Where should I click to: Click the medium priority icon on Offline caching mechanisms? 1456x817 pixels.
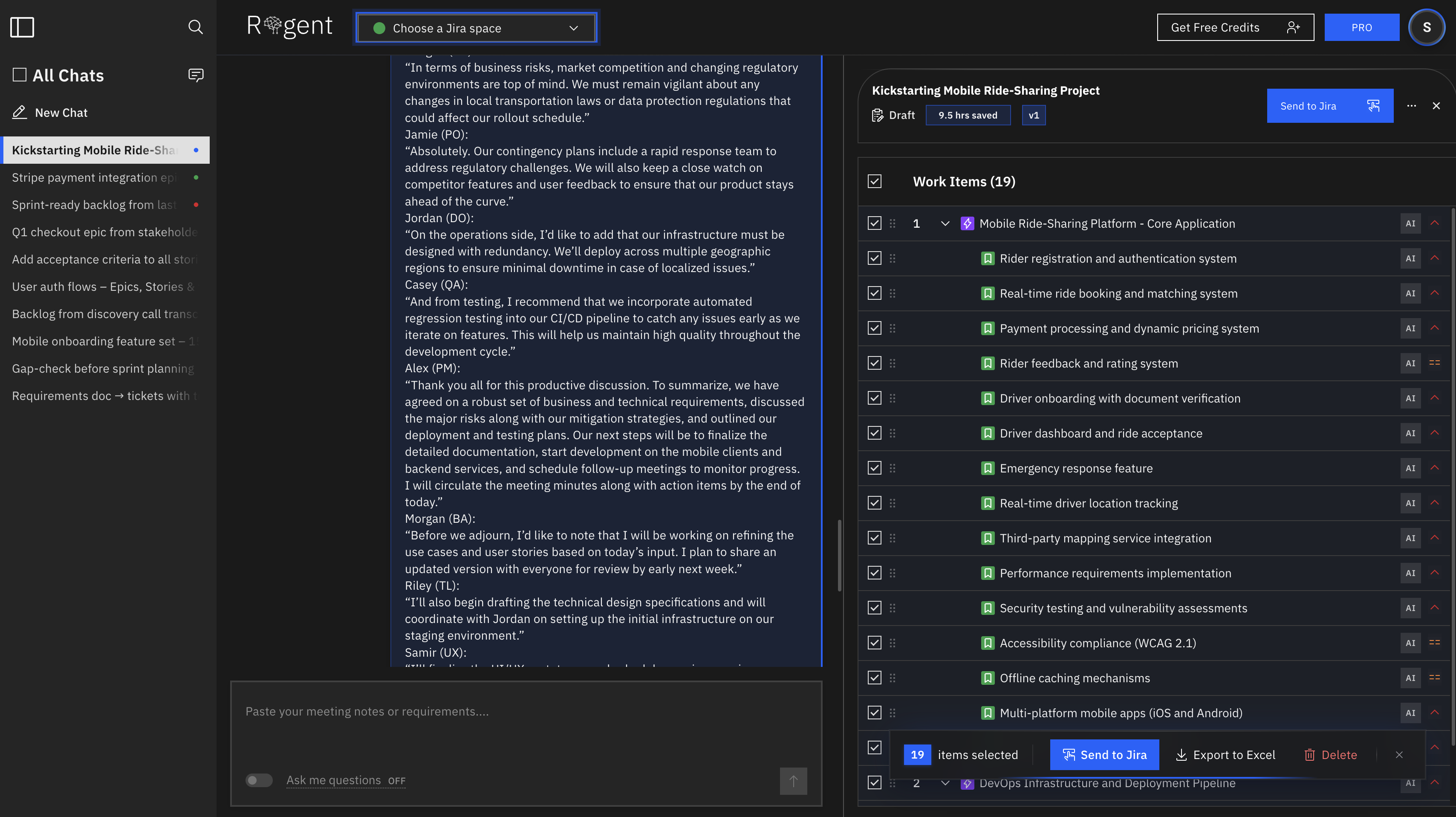tap(1436, 678)
